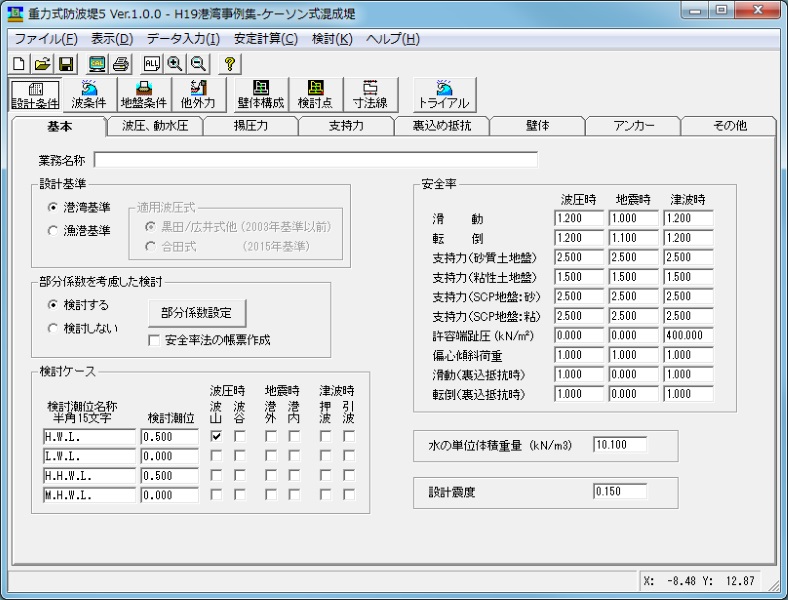Open the 地盤条件 toolbar button
Screen dimensions: 788x600
pyautogui.click(x=143, y=95)
